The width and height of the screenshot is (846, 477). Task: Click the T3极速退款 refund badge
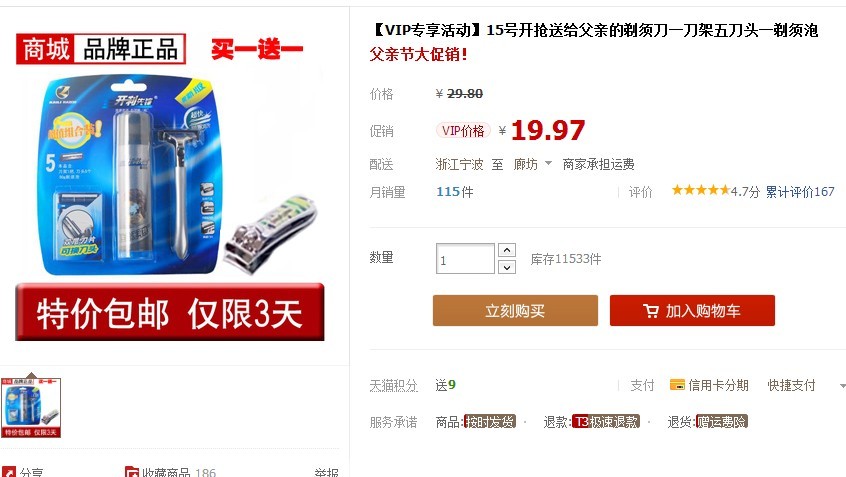click(x=606, y=421)
